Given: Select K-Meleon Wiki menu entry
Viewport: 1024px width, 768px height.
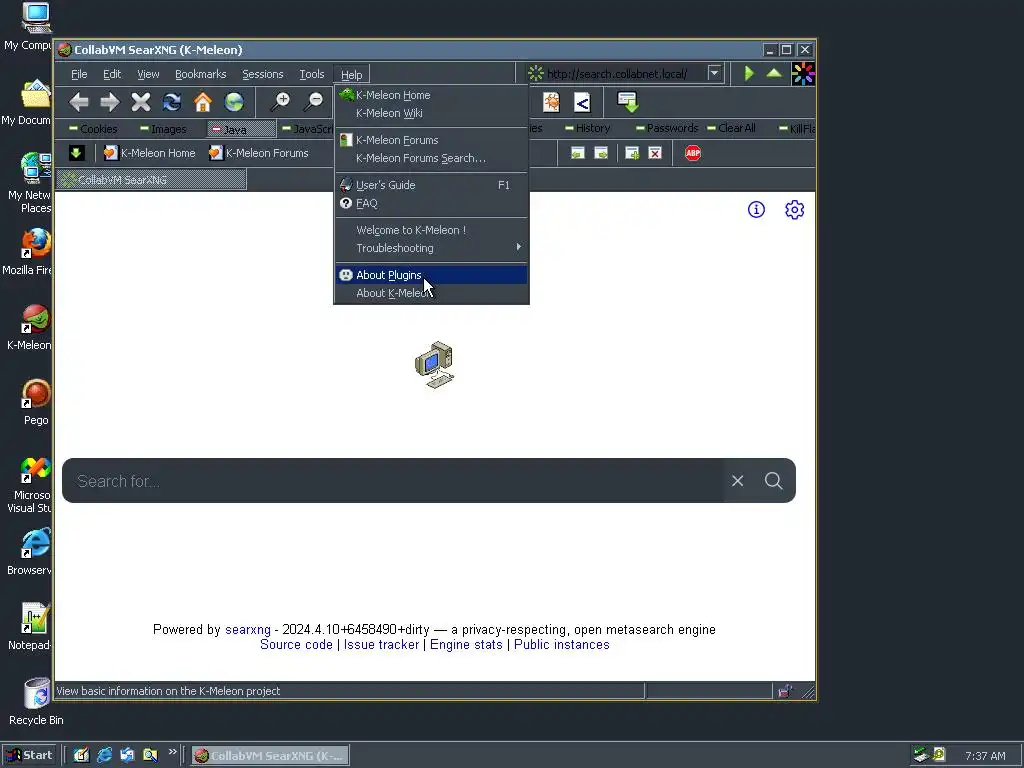Looking at the screenshot, I should click(x=431, y=113).
